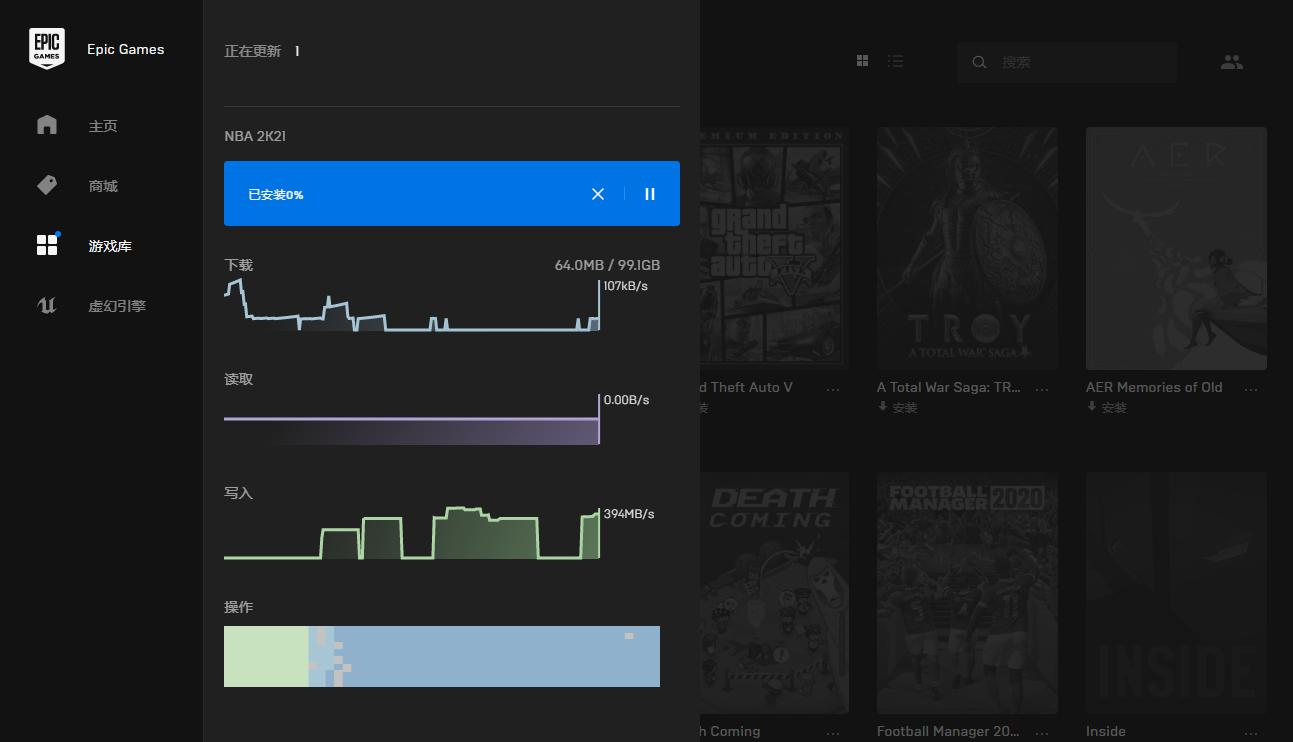Open options menu for Grand Theft Auto V
Screen dimensions: 1293x742
point(833,389)
